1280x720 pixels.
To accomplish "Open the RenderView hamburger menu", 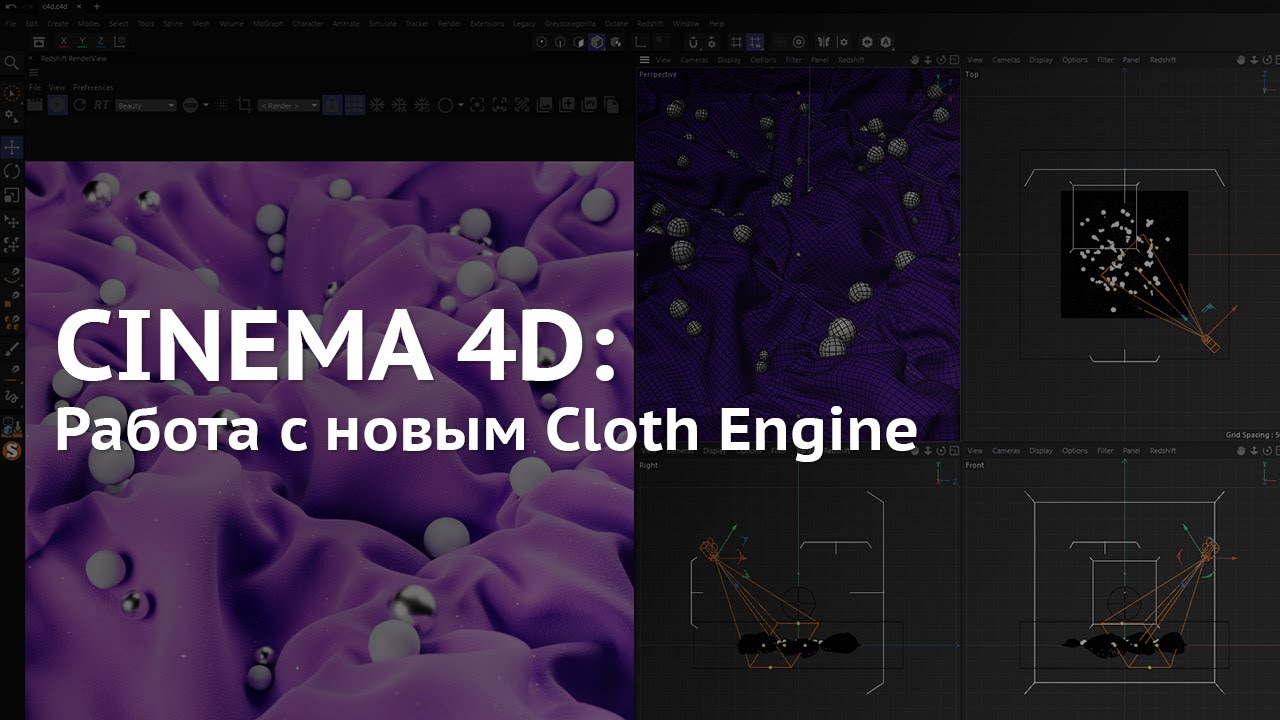I will [x=33, y=73].
